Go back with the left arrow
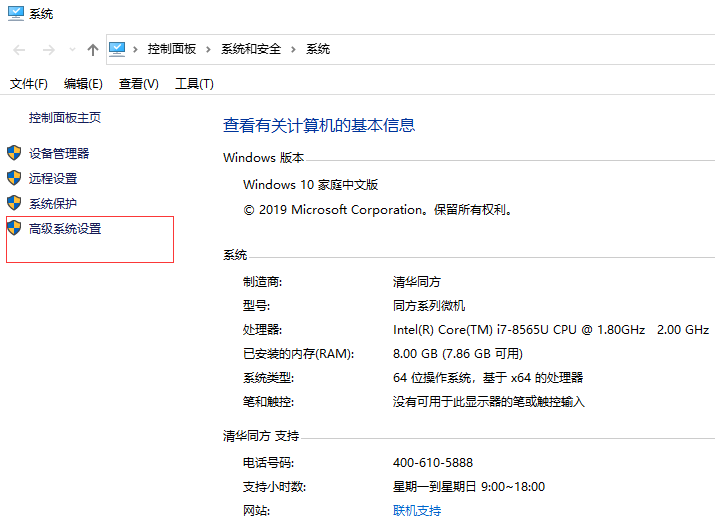 tap(19, 50)
